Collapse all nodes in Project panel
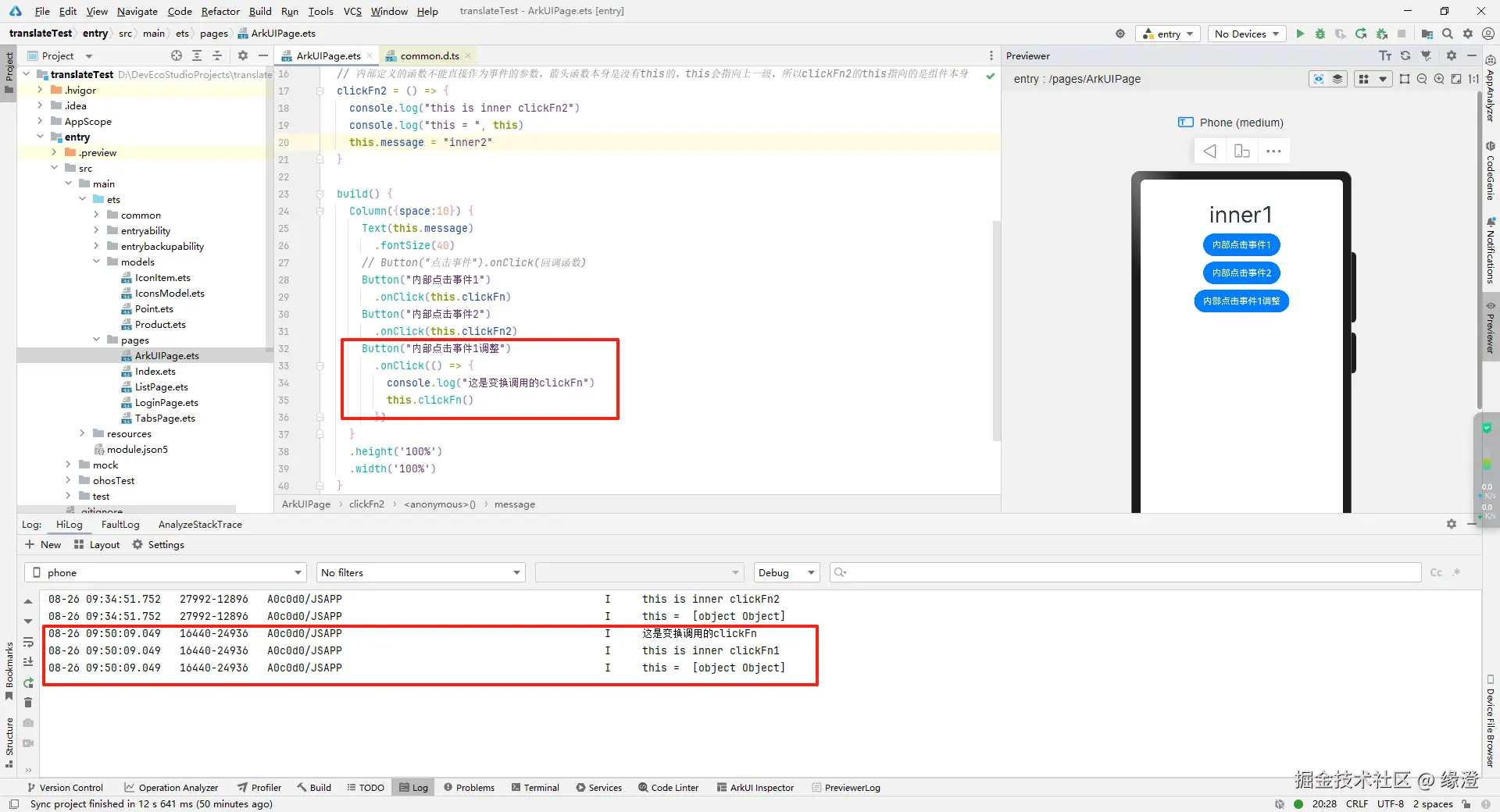 pos(217,55)
